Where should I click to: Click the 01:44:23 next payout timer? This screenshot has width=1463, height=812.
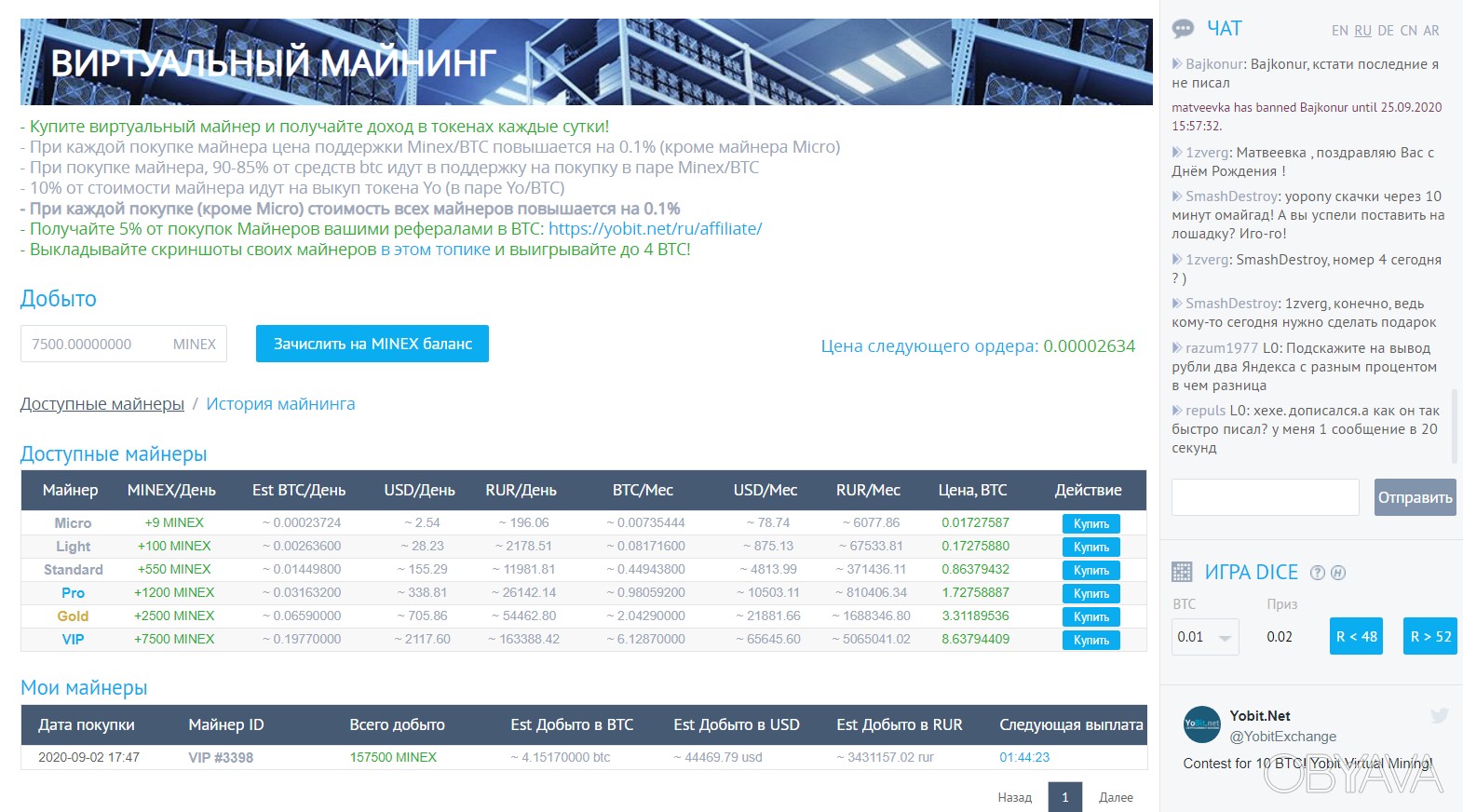(1024, 758)
